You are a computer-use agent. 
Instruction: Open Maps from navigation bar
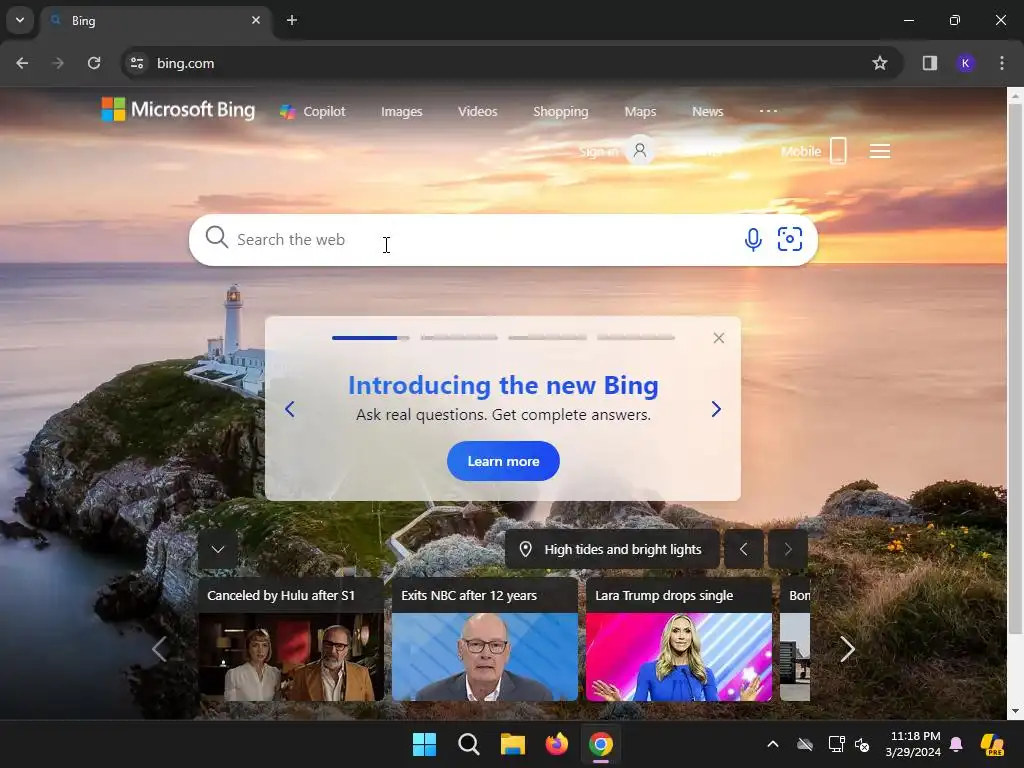[640, 112]
